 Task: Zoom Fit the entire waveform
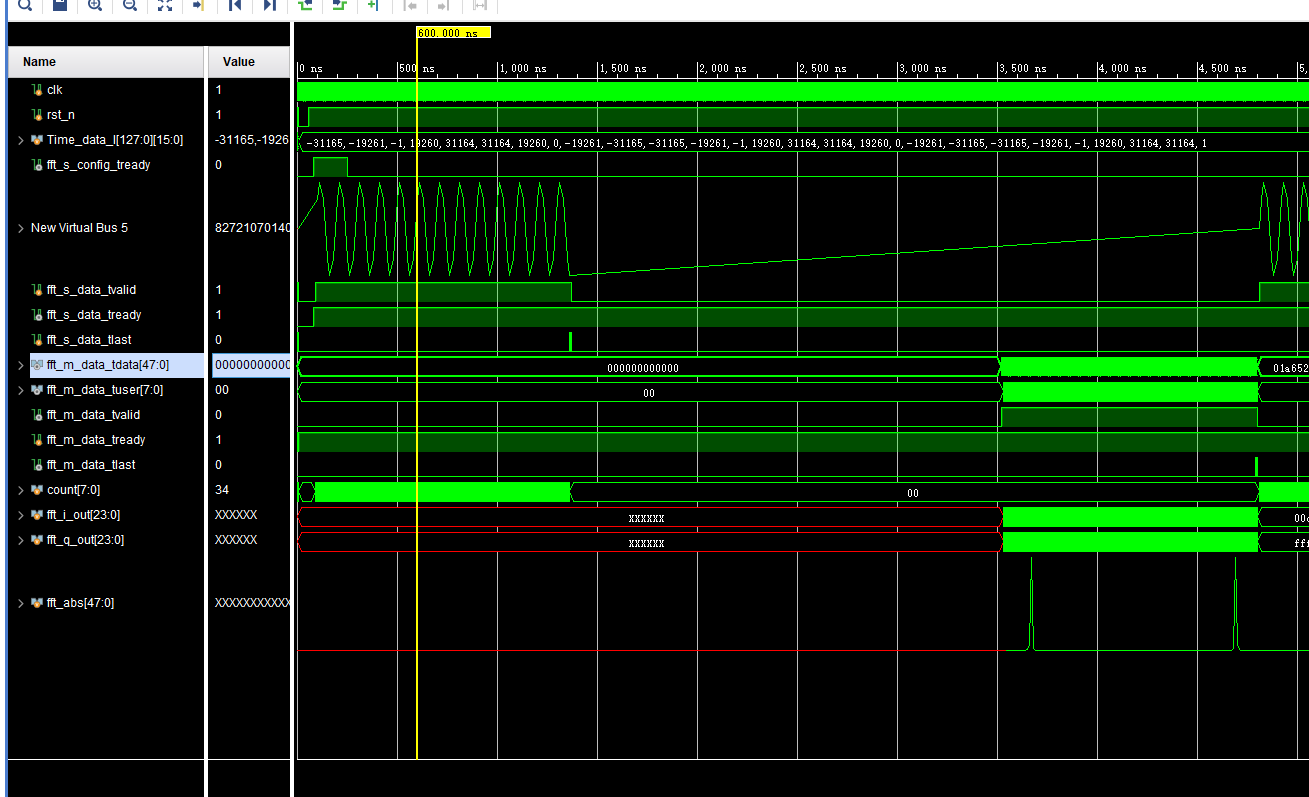coord(164,6)
